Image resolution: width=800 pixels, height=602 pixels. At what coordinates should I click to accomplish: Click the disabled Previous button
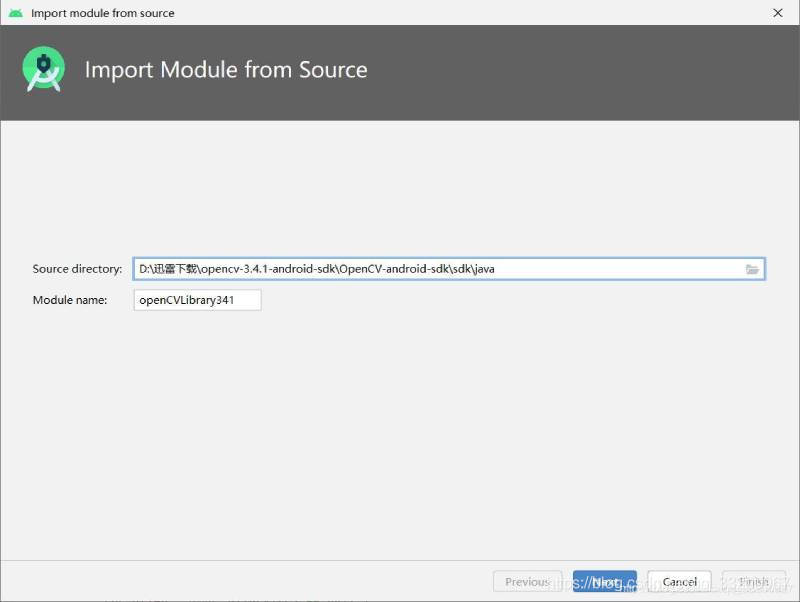[x=526, y=582]
